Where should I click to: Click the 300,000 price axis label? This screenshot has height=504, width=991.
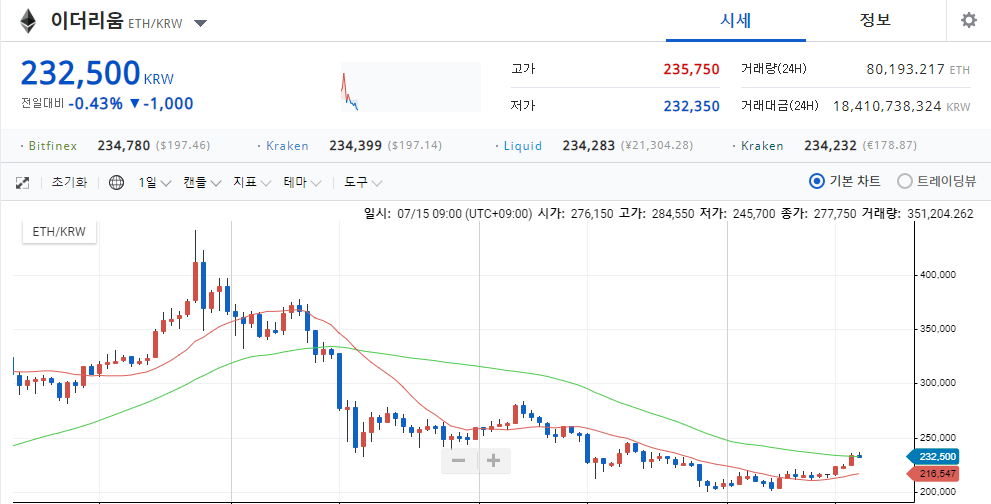click(937, 383)
